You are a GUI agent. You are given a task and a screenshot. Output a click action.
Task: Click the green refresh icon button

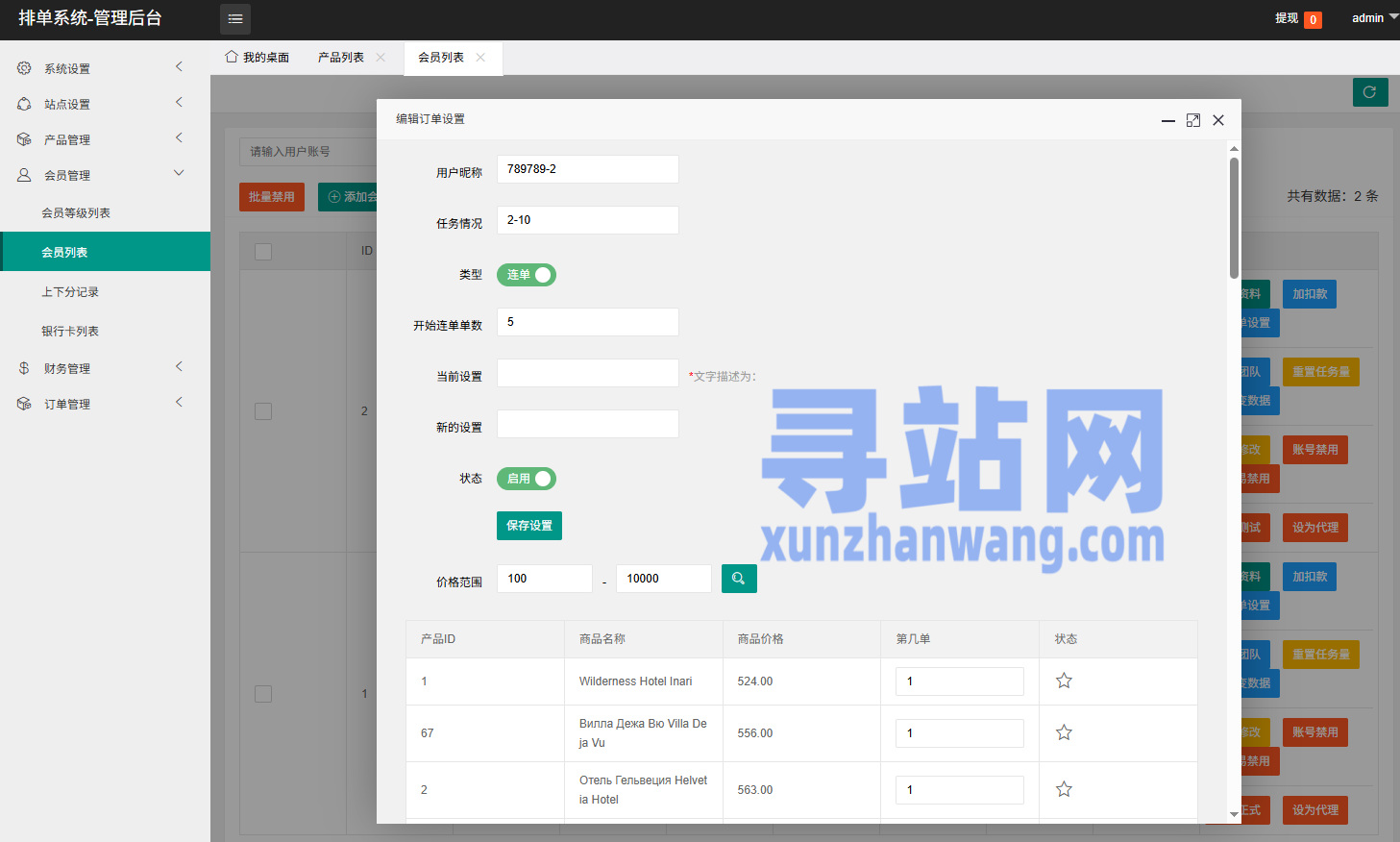click(1370, 92)
